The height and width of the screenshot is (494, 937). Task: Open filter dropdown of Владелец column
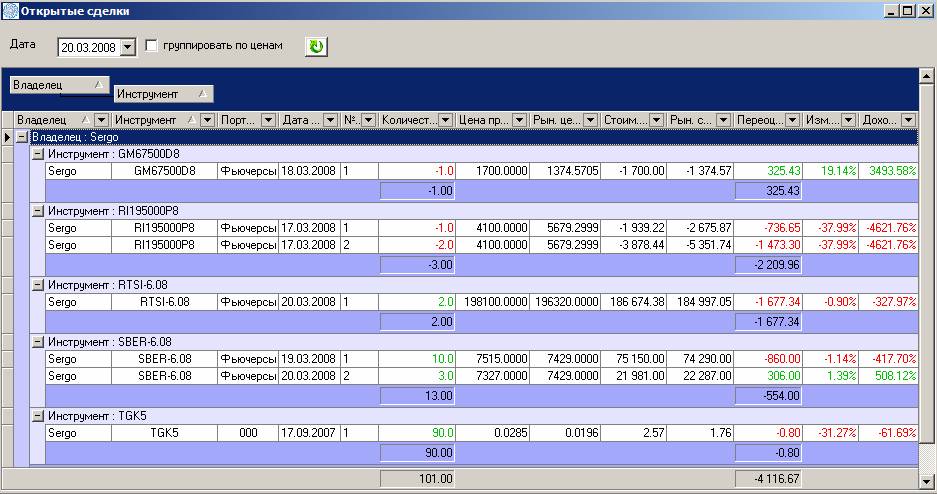[x=102, y=120]
